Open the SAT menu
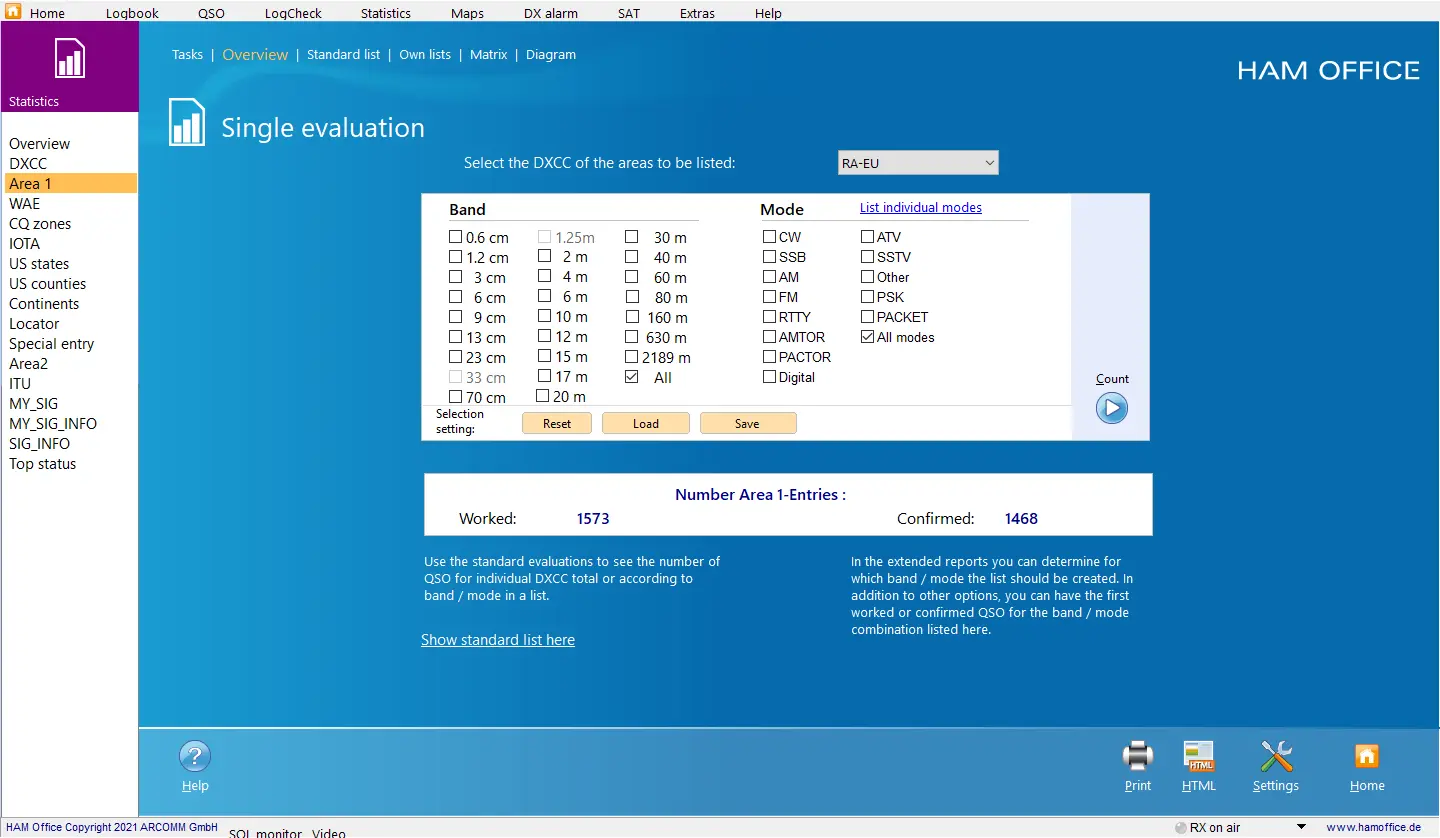The width and height of the screenshot is (1440, 838). pos(629,13)
